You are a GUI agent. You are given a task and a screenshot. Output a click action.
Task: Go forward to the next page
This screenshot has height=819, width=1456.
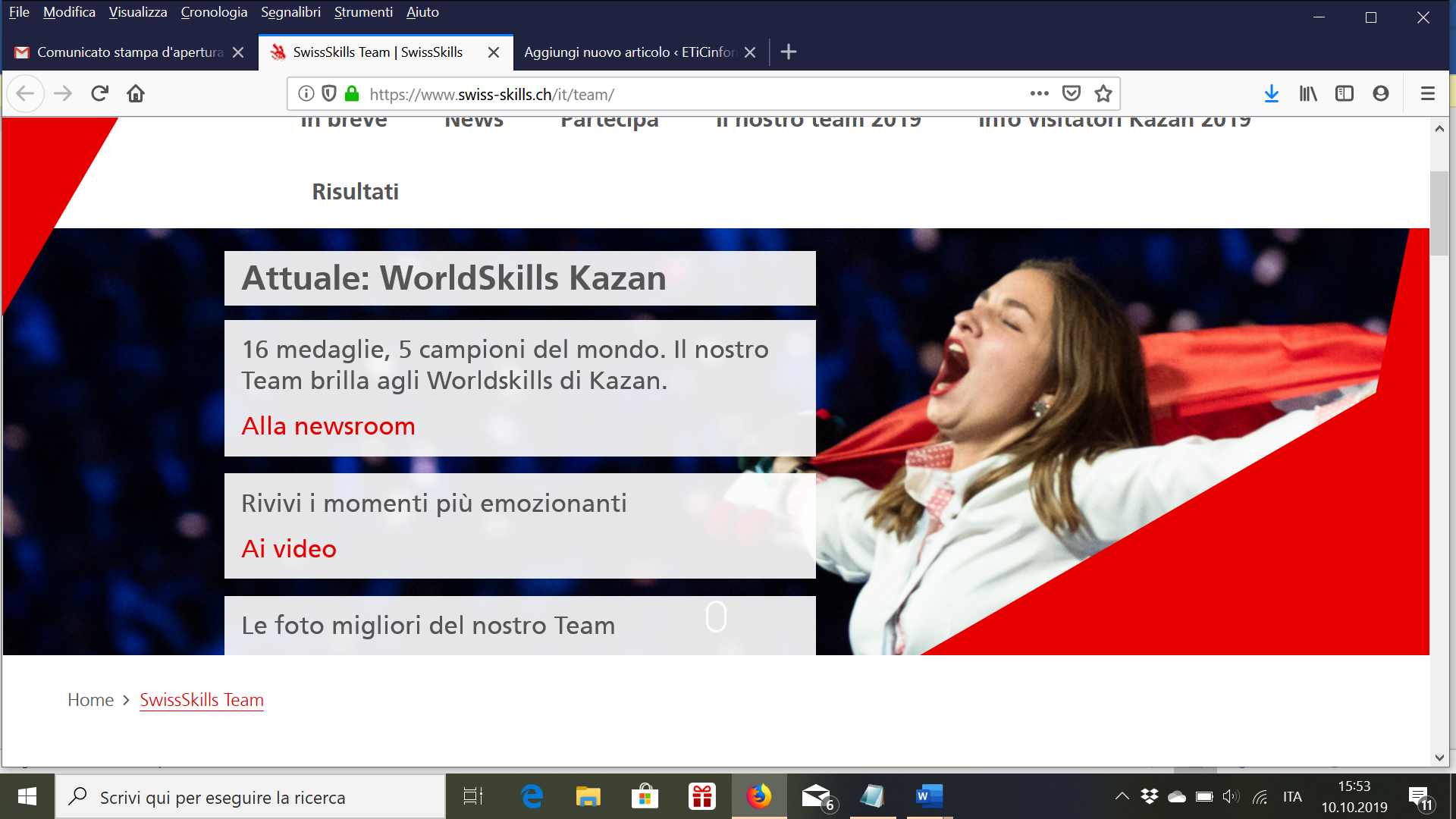tap(63, 94)
